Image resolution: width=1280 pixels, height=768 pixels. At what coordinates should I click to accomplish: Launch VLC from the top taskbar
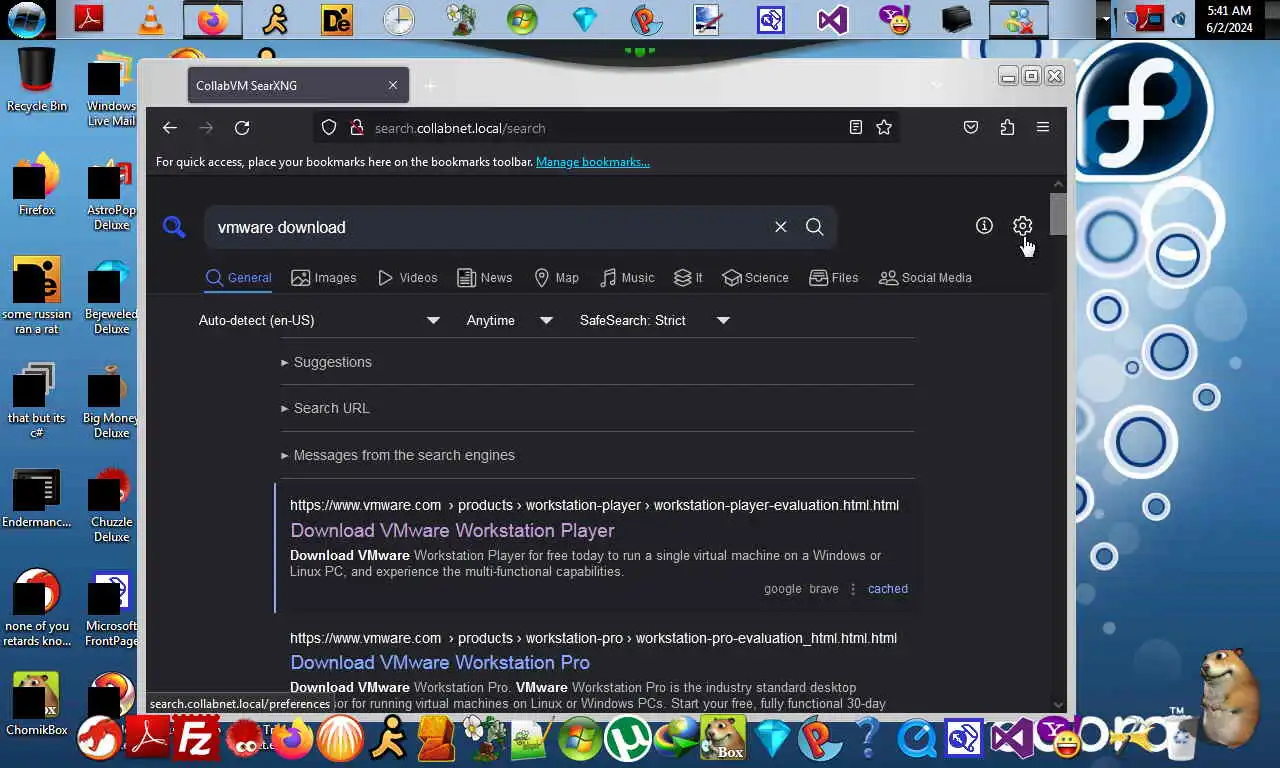tap(151, 19)
